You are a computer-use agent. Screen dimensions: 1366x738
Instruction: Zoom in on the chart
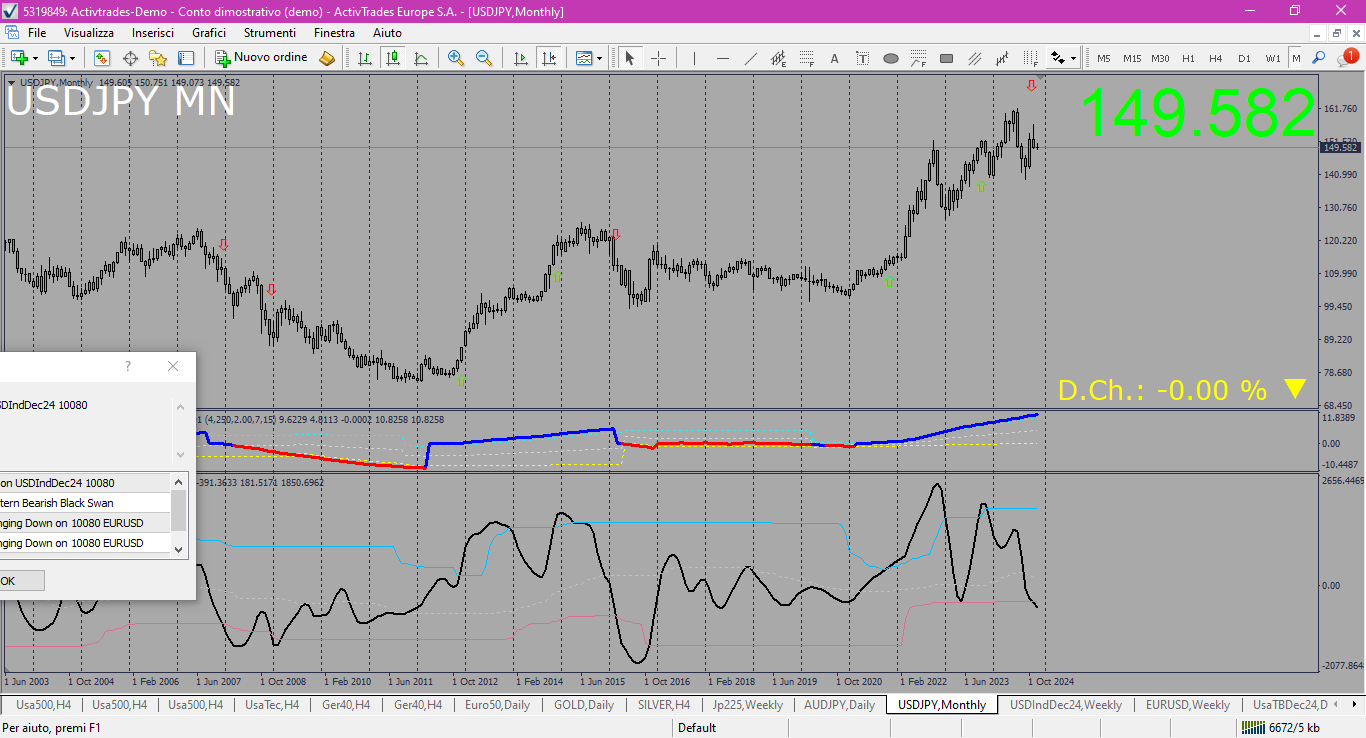pos(456,58)
